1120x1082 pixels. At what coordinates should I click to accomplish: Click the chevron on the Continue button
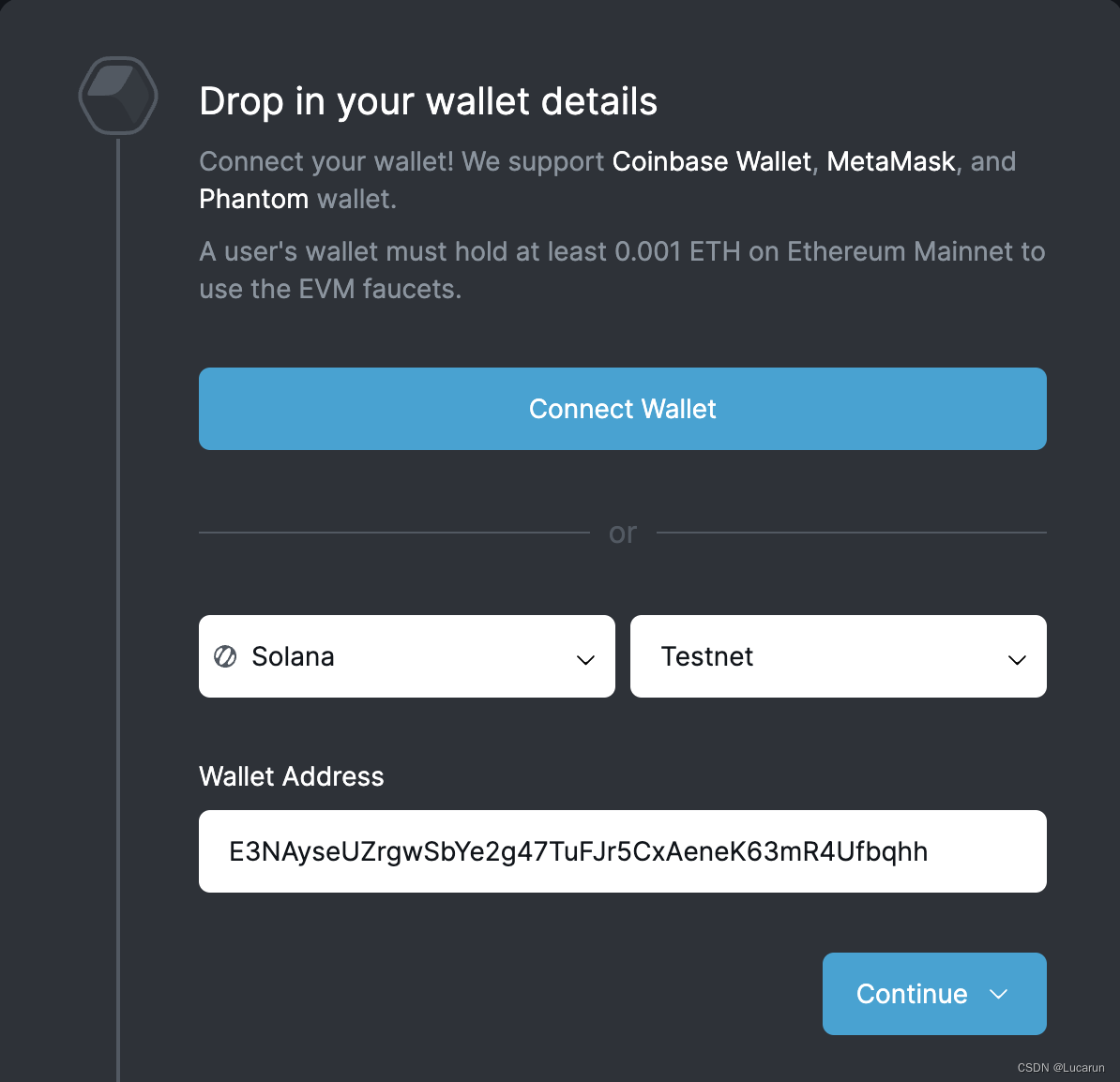click(999, 994)
